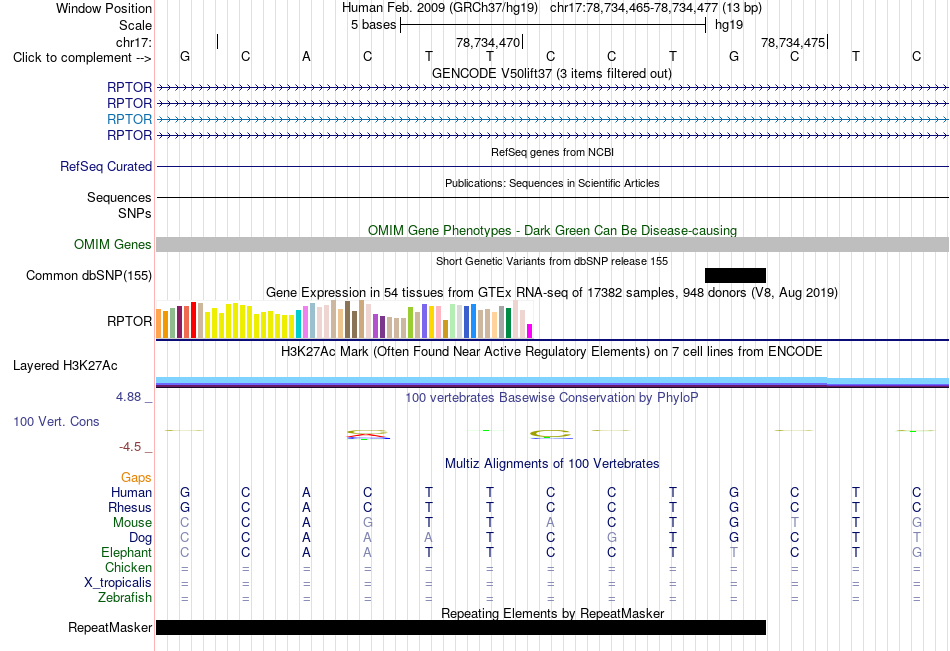Open '100 vertebrates Basewise Conservation by PhyloP' title
Screen dimensions: 950x651
point(552,398)
